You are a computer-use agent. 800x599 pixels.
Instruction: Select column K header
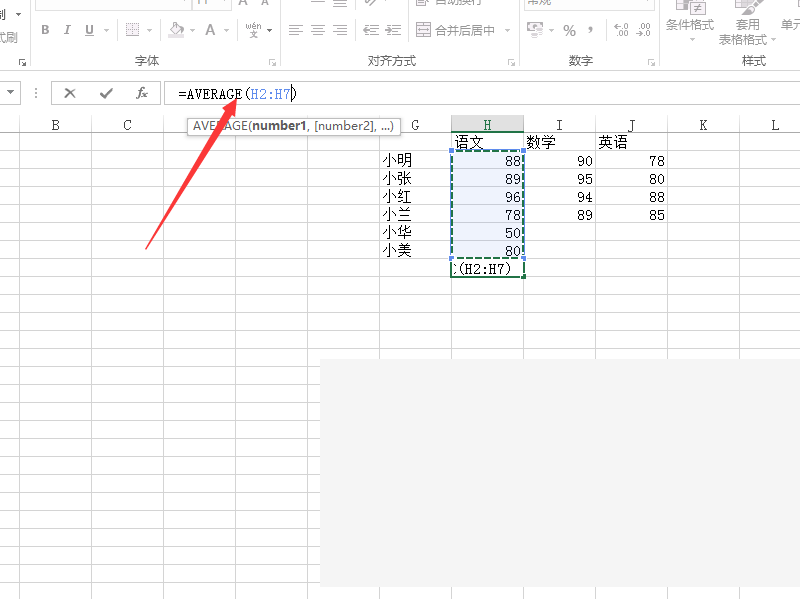pos(703,125)
